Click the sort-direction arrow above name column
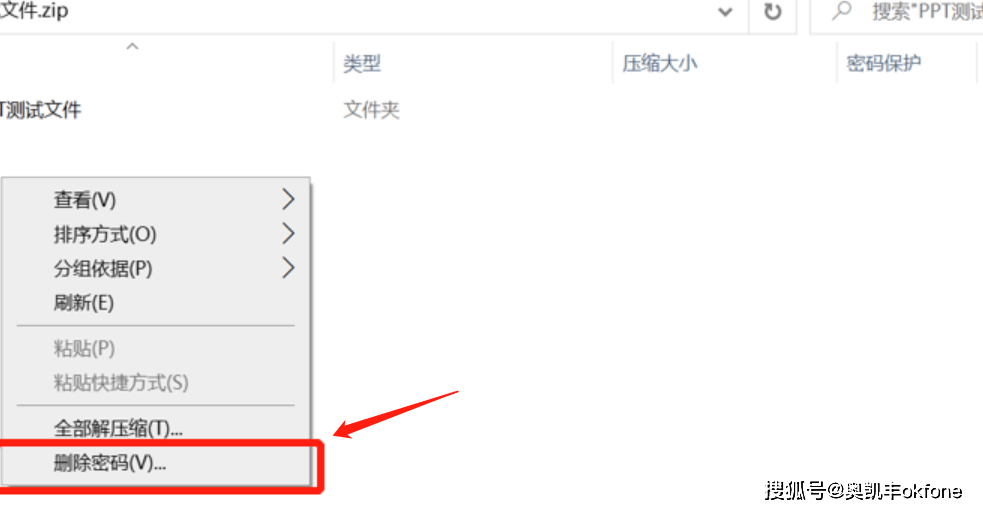Screen dimensions: 983x512 coord(132,46)
